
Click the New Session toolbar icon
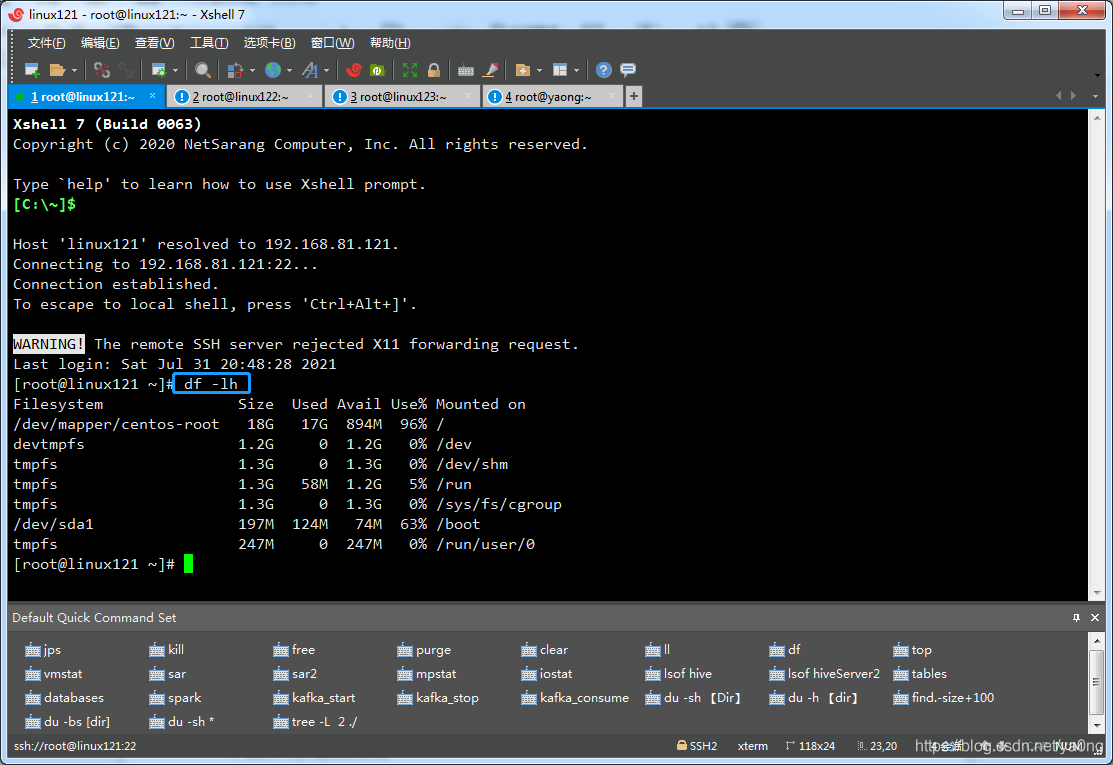point(32,70)
